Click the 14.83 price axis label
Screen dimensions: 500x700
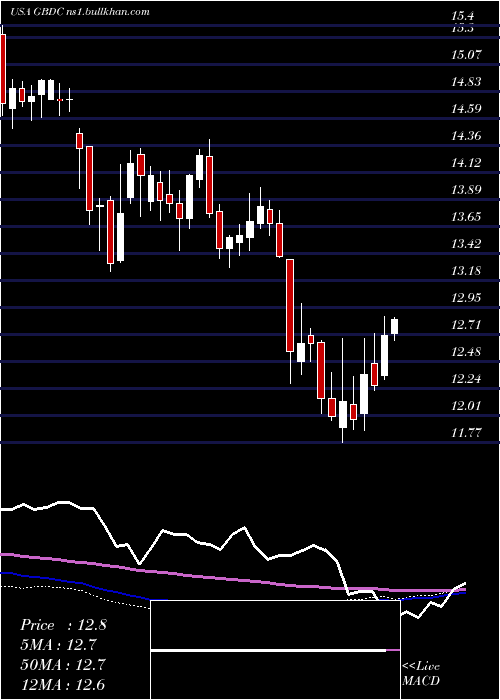[x=467, y=82]
